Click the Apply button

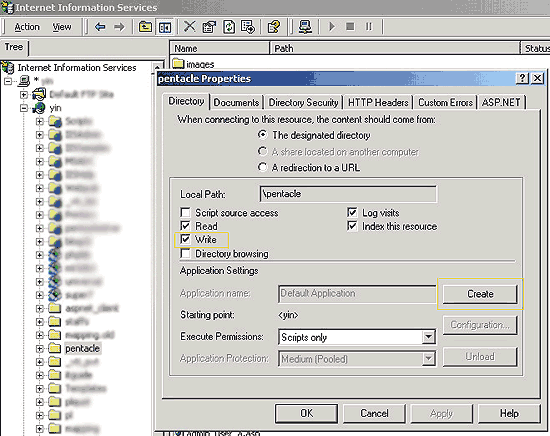[442, 414]
